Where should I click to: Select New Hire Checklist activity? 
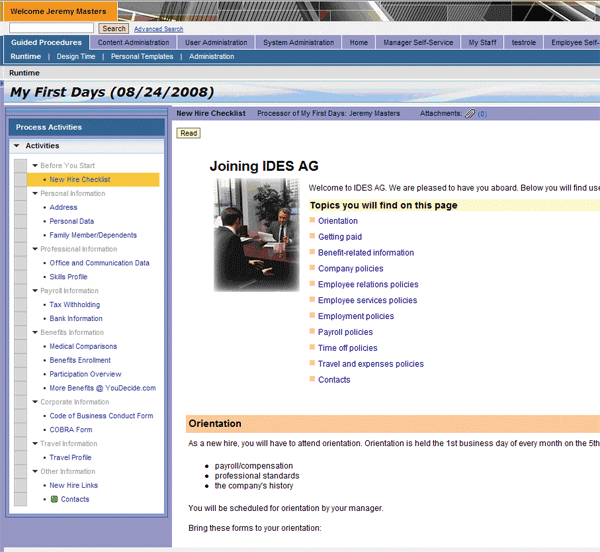93,180
